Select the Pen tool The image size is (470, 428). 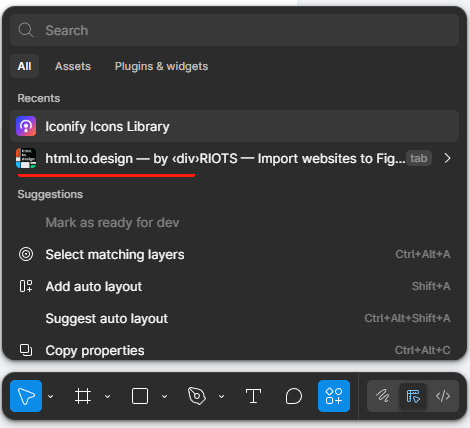pyautogui.click(x=197, y=396)
